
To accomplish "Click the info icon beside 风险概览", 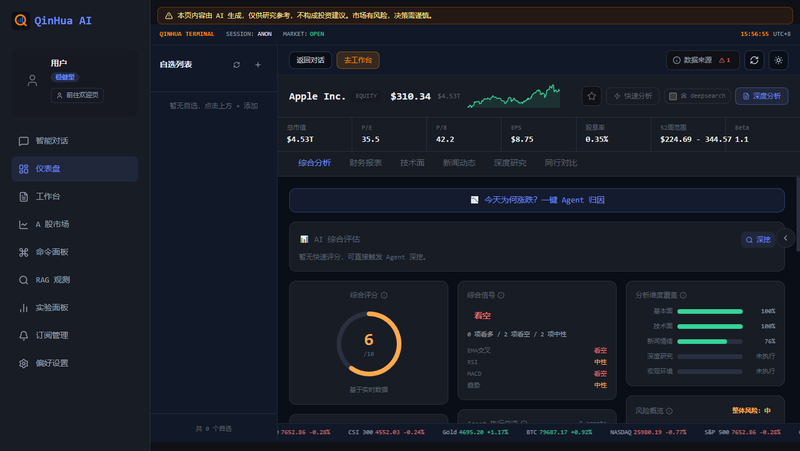I will [669, 411].
